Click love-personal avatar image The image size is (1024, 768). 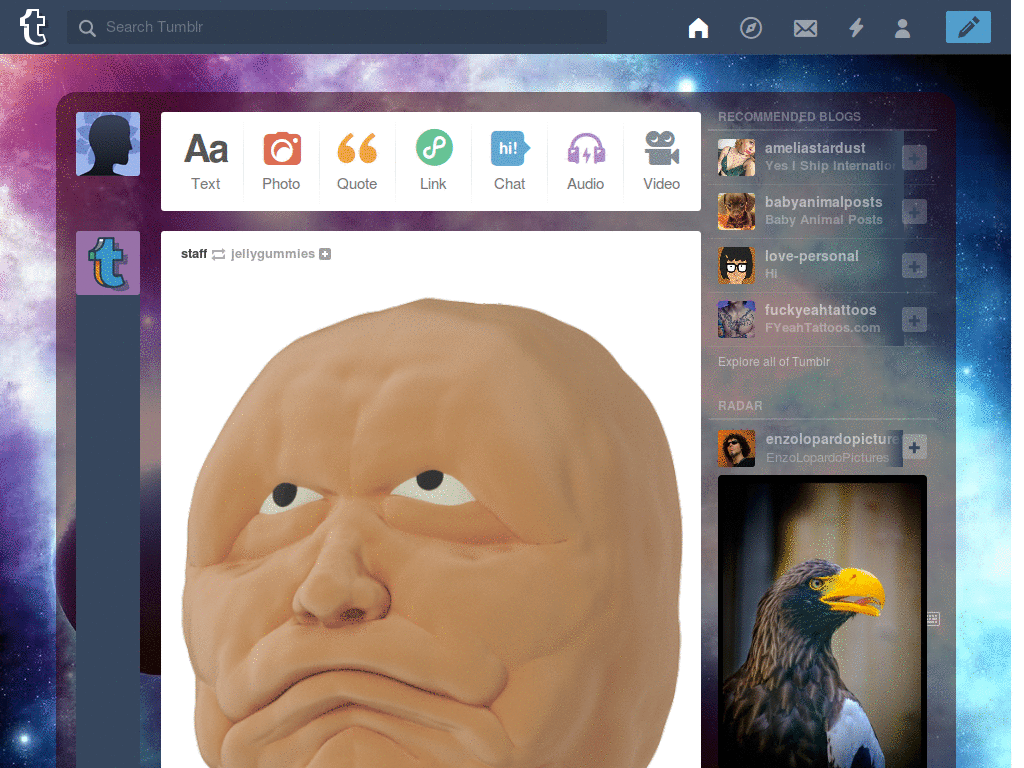736,266
